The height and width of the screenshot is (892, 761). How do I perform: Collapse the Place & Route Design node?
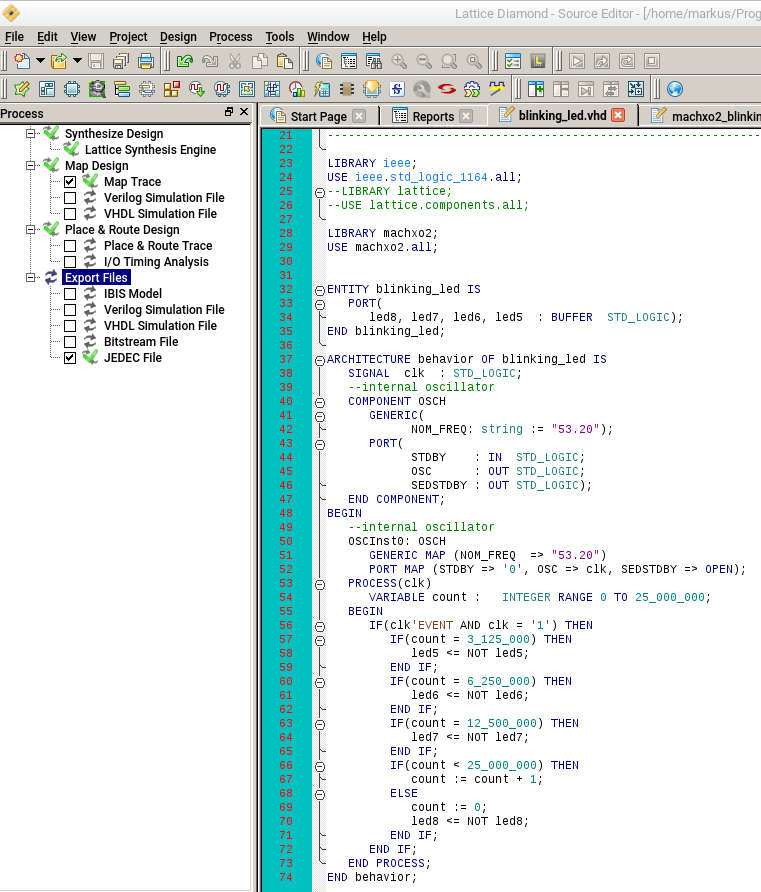30,229
